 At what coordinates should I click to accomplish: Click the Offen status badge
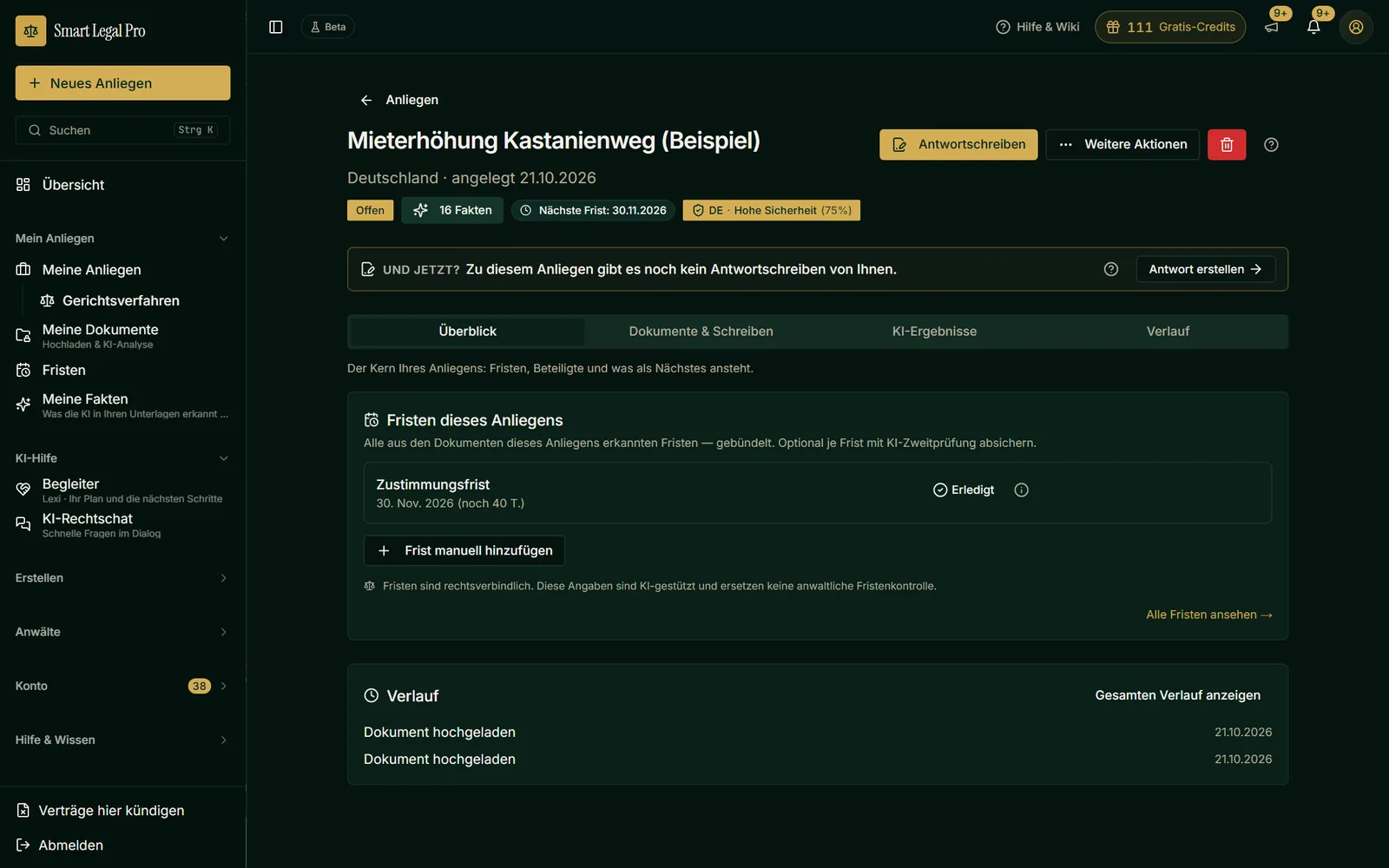(370, 211)
